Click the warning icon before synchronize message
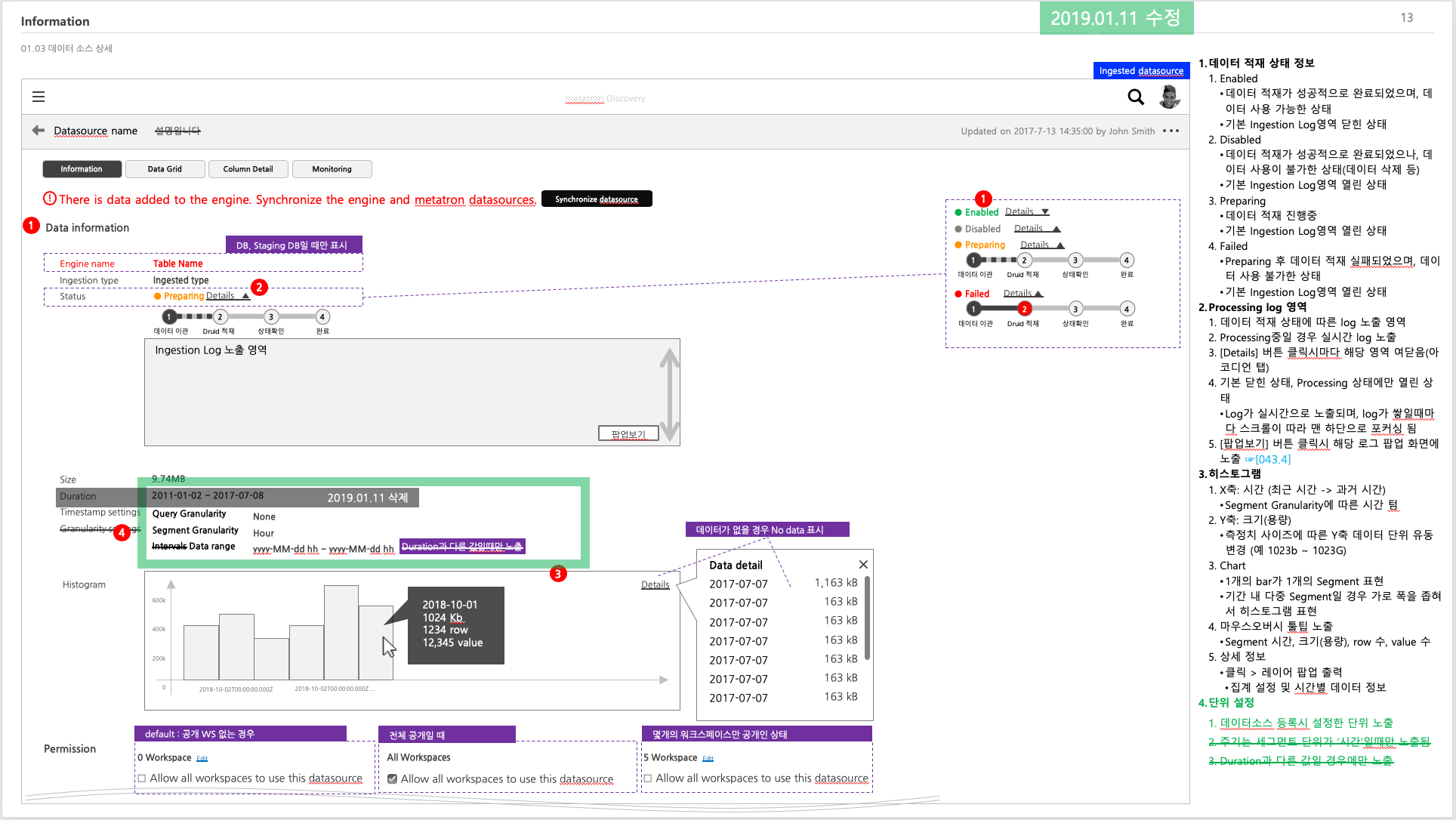 coord(50,199)
